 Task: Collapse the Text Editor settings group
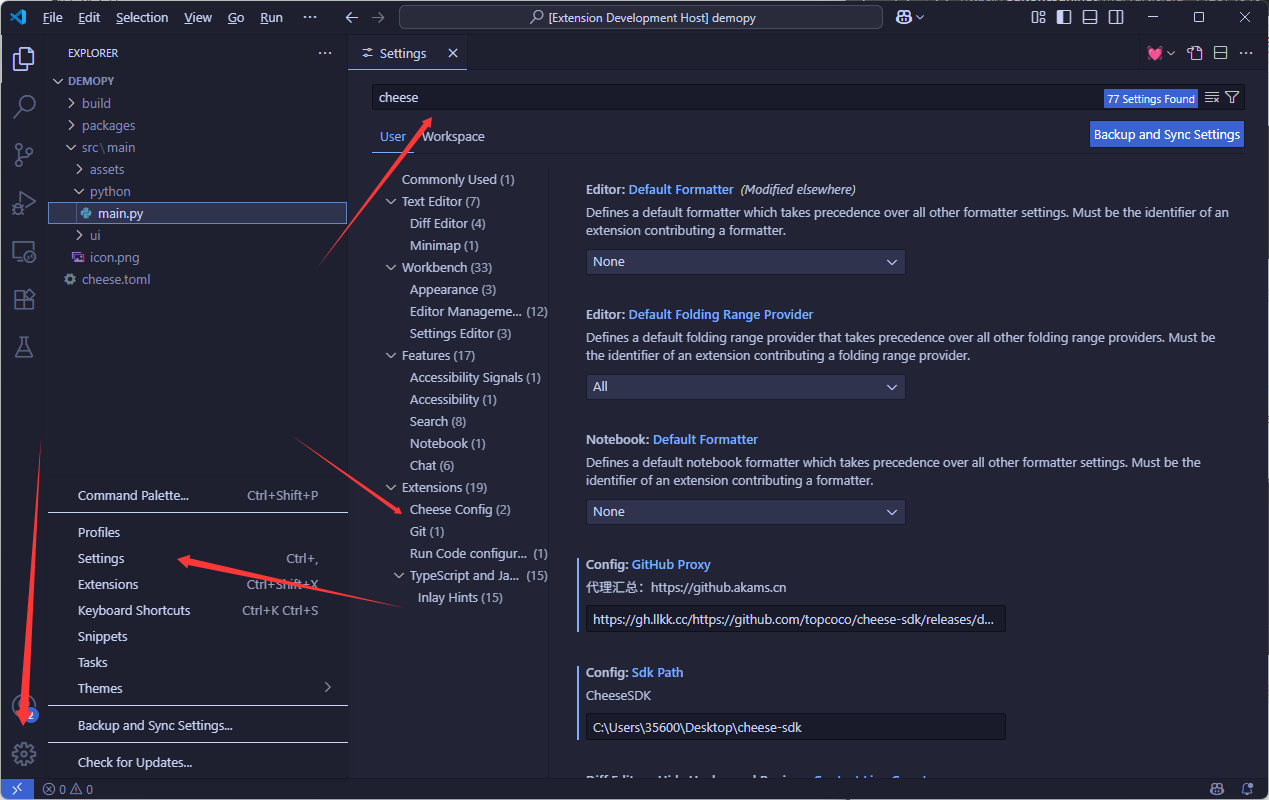tap(392, 201)
